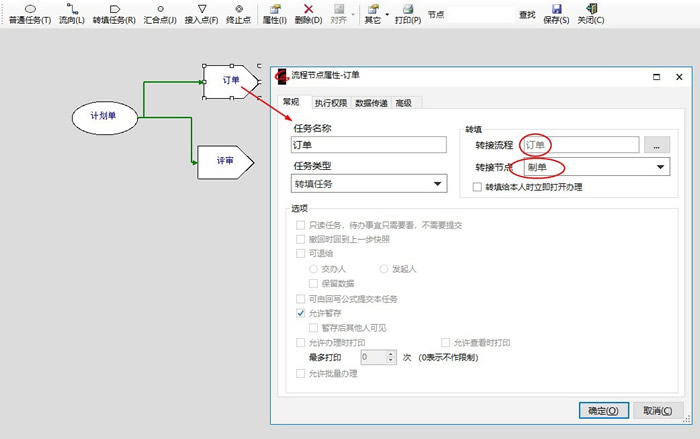The height and width of the screenshot is (439, 700).
Task: Click the 任务名称 text field
Action: point(368,145)
